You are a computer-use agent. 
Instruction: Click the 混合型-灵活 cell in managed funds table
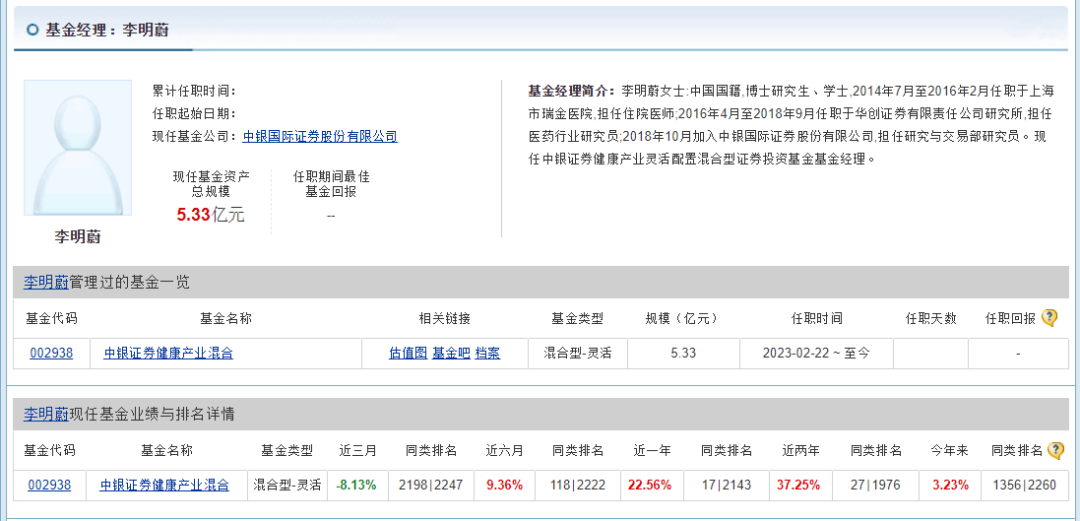click(x=577, y=354)
